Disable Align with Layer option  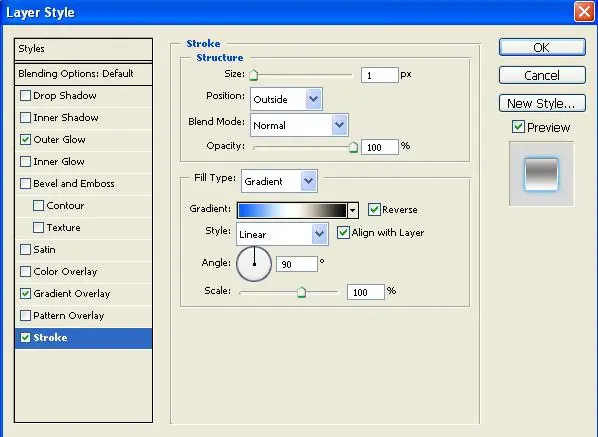coord(343,232)
